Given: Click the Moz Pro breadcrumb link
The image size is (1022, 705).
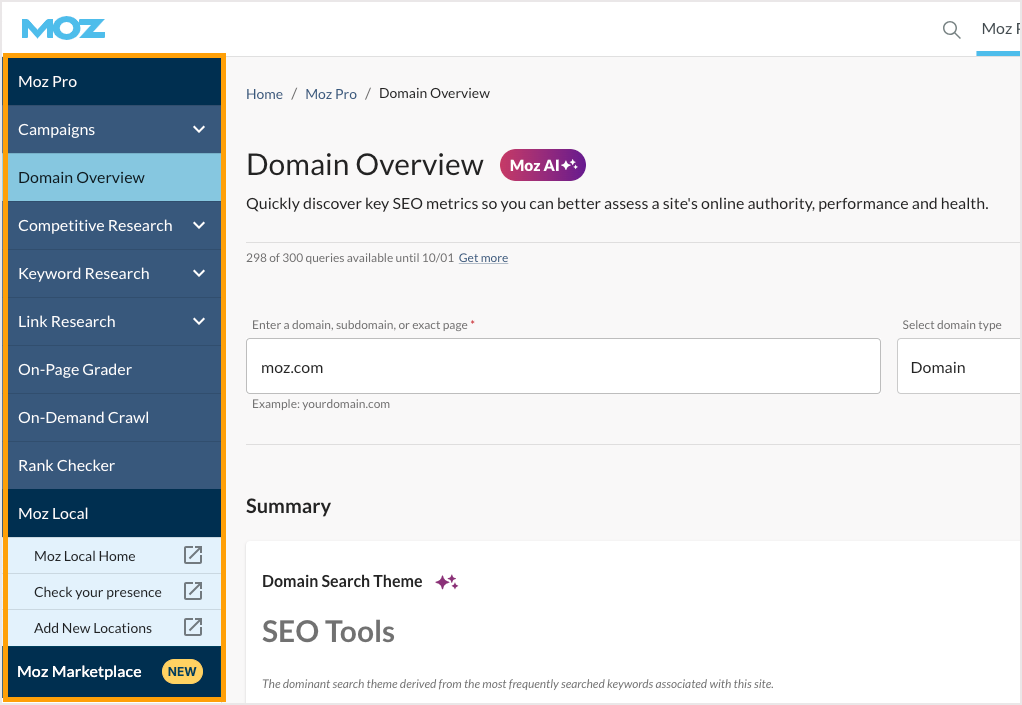Looking at the screenshot, I should [x=331, y=94].
